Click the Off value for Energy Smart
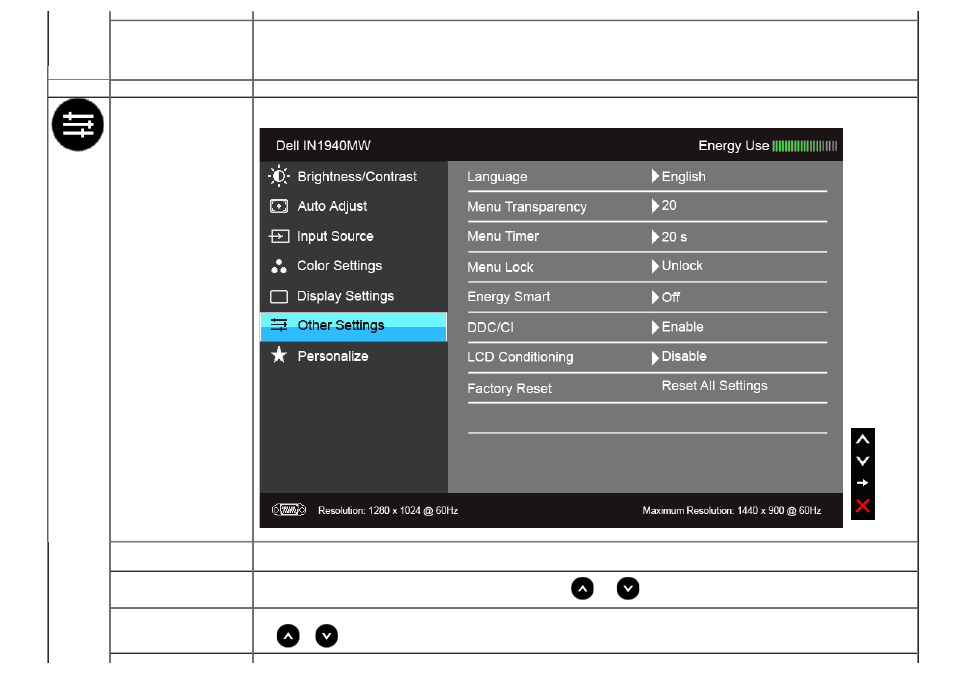Viewport: 954px width, 675px height. (670, 297)
